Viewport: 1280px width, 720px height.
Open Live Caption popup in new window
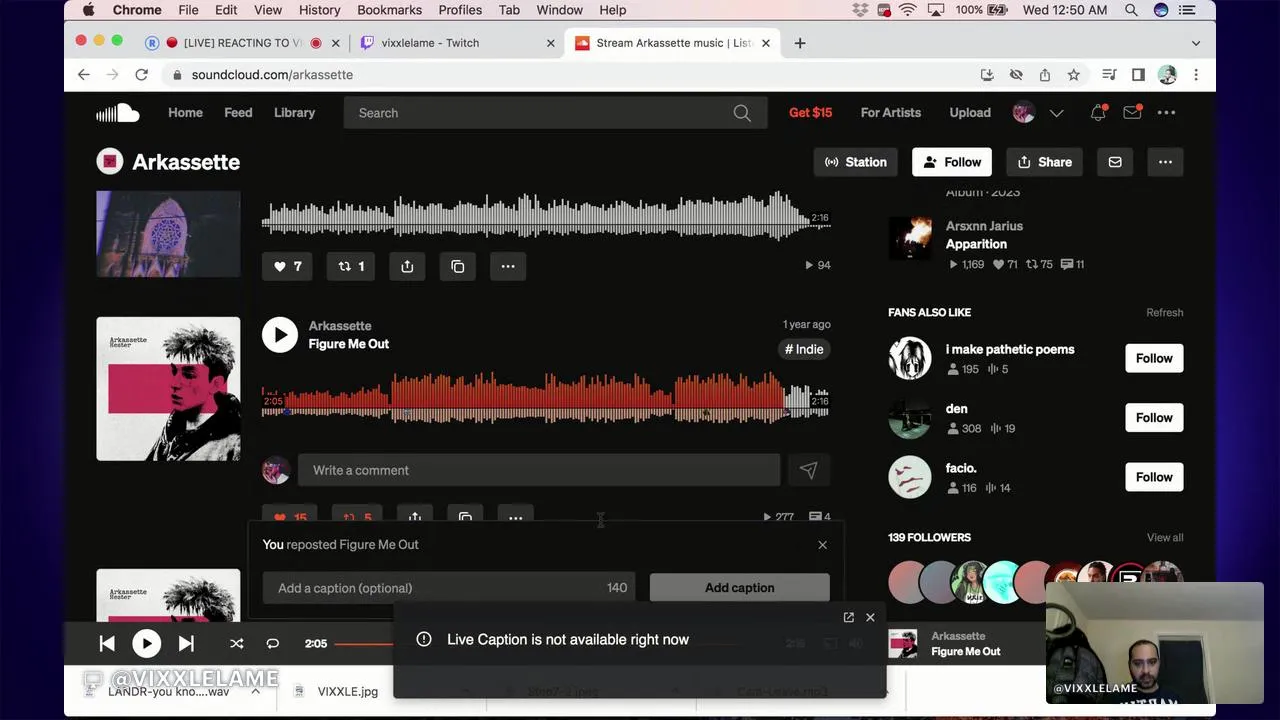pyautogui.click(x=848, y=617)
